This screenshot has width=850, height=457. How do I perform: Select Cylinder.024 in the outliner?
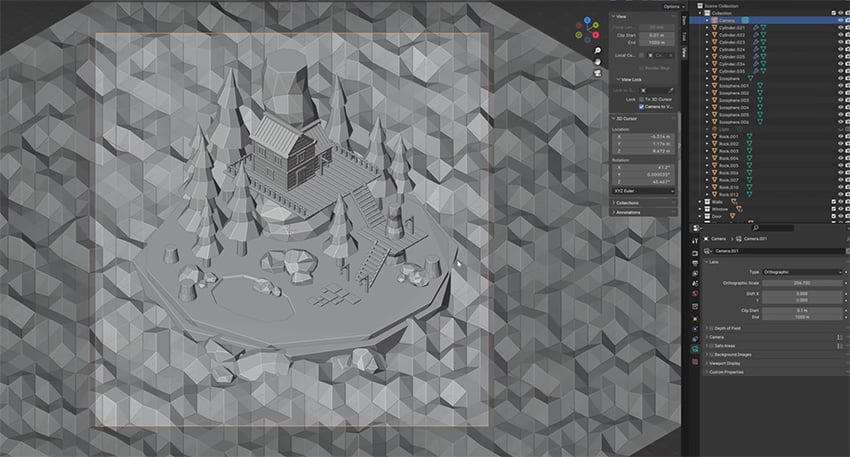click(x=732, y=49)
